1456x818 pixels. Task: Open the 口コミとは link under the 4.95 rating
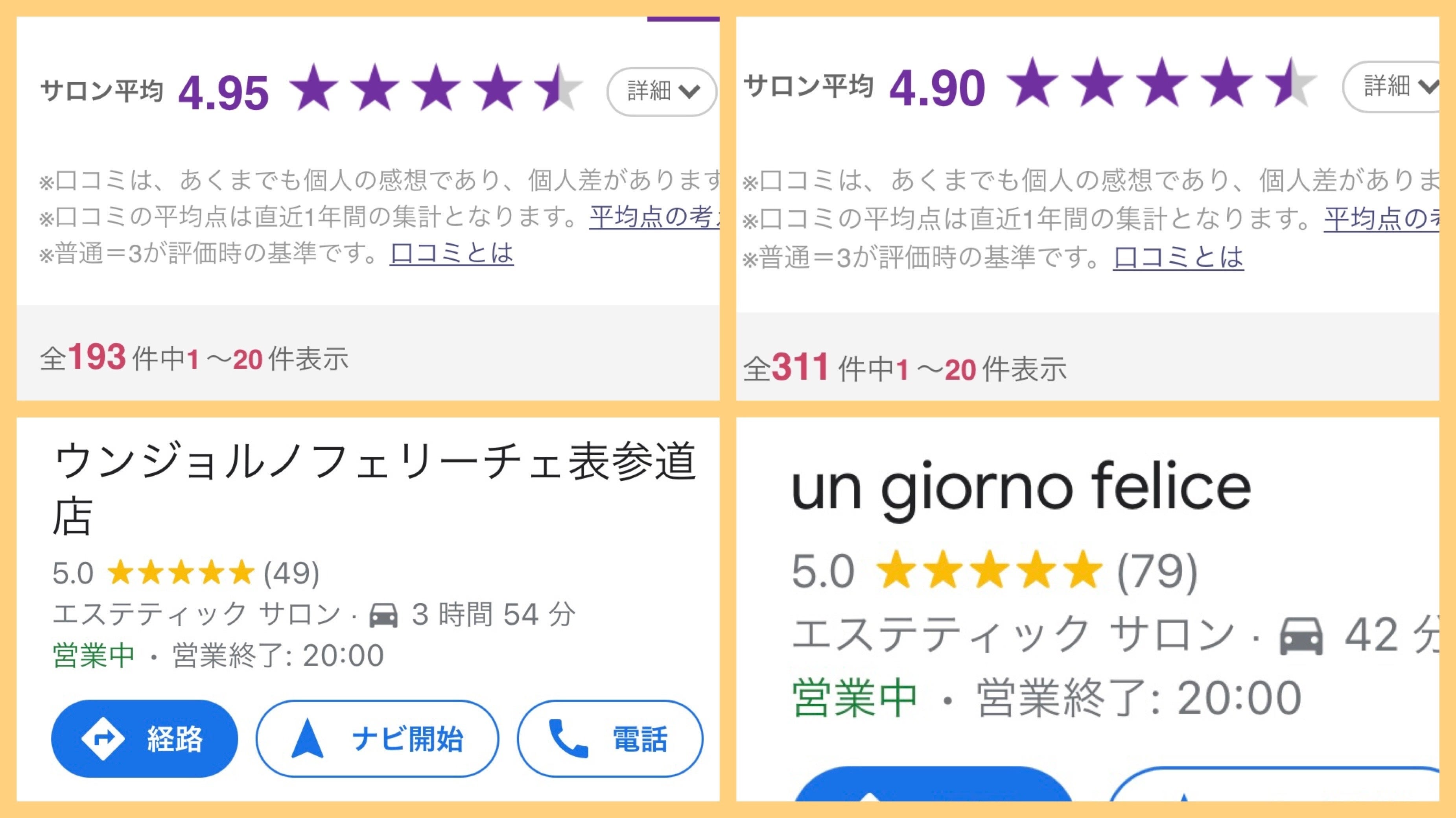(x=452, y=254)
